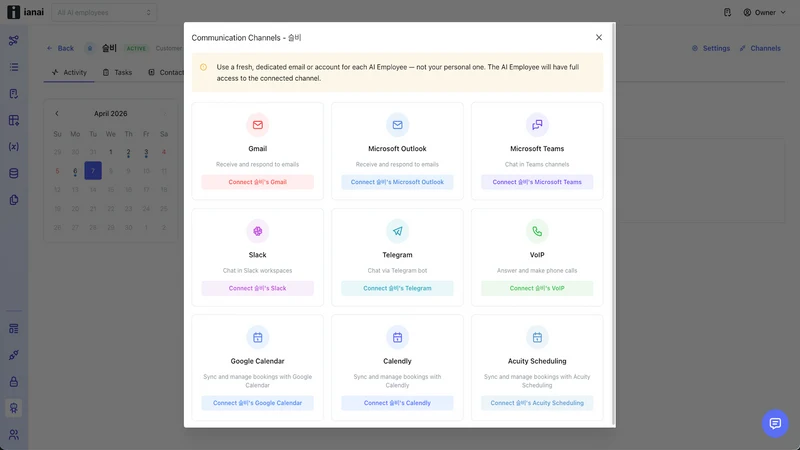Click the Microsoft Teams chat icon

(x=537, y=125)
